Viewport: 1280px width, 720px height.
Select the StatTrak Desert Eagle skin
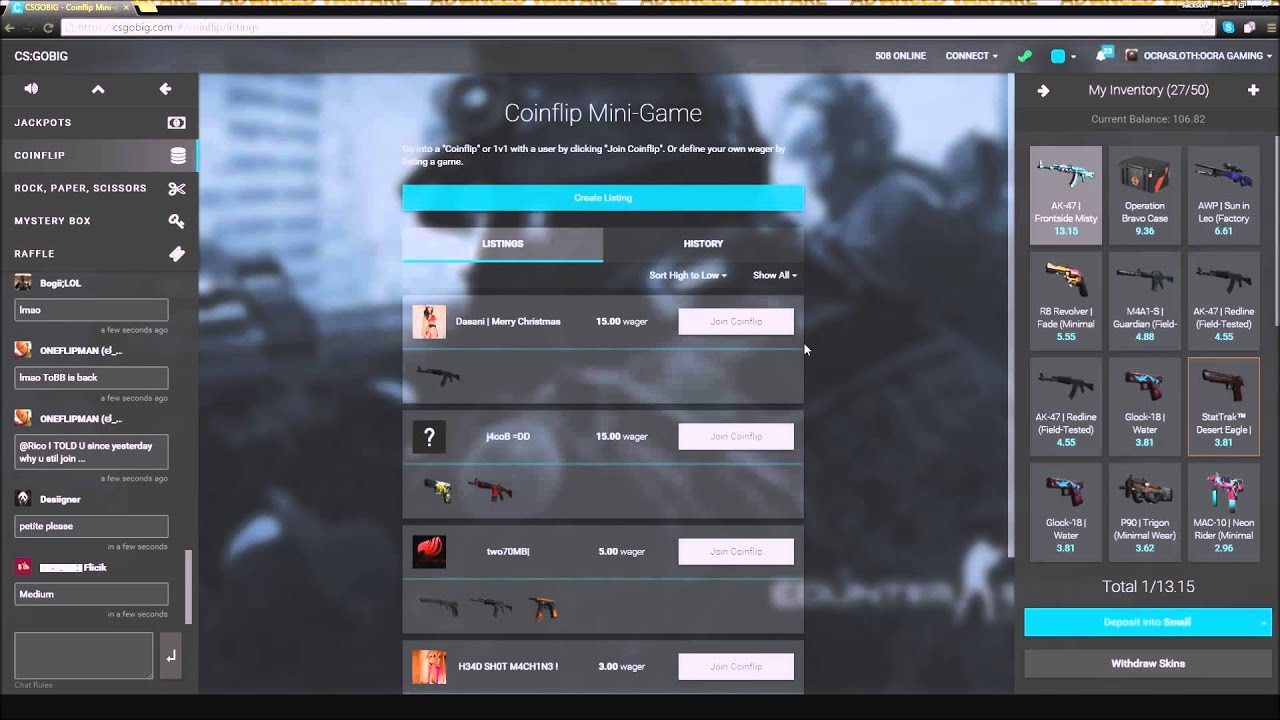tap(1224, 406)
